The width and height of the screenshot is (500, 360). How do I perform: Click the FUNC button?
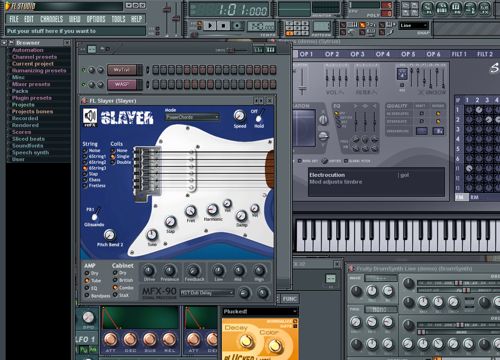click(x=289, y=299)
